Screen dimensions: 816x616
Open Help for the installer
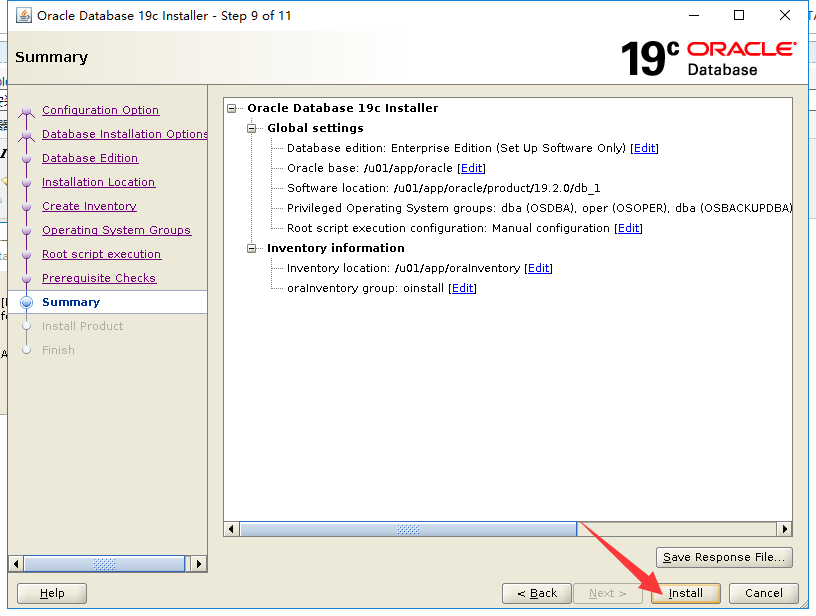[x=52, y=593]
